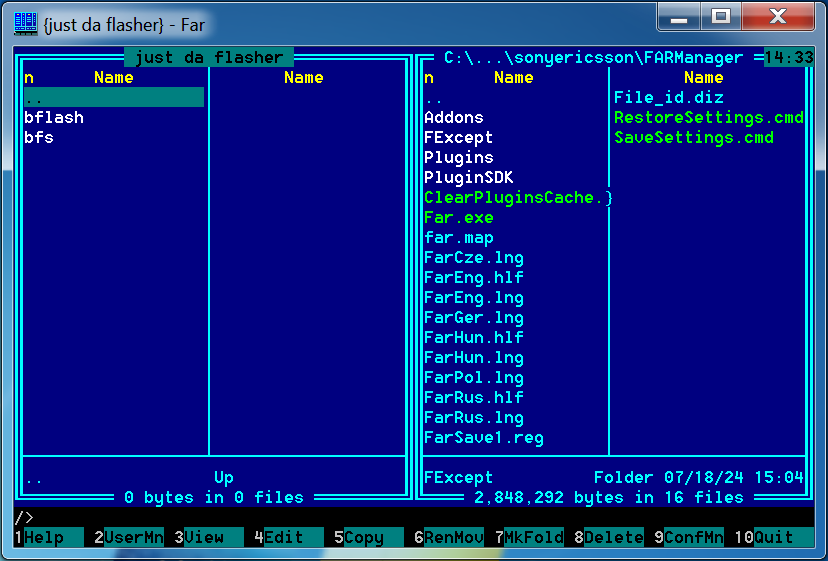Click the 3View function key
The width and height of the screenshot is (828, 561).
[x=209, y=537]
